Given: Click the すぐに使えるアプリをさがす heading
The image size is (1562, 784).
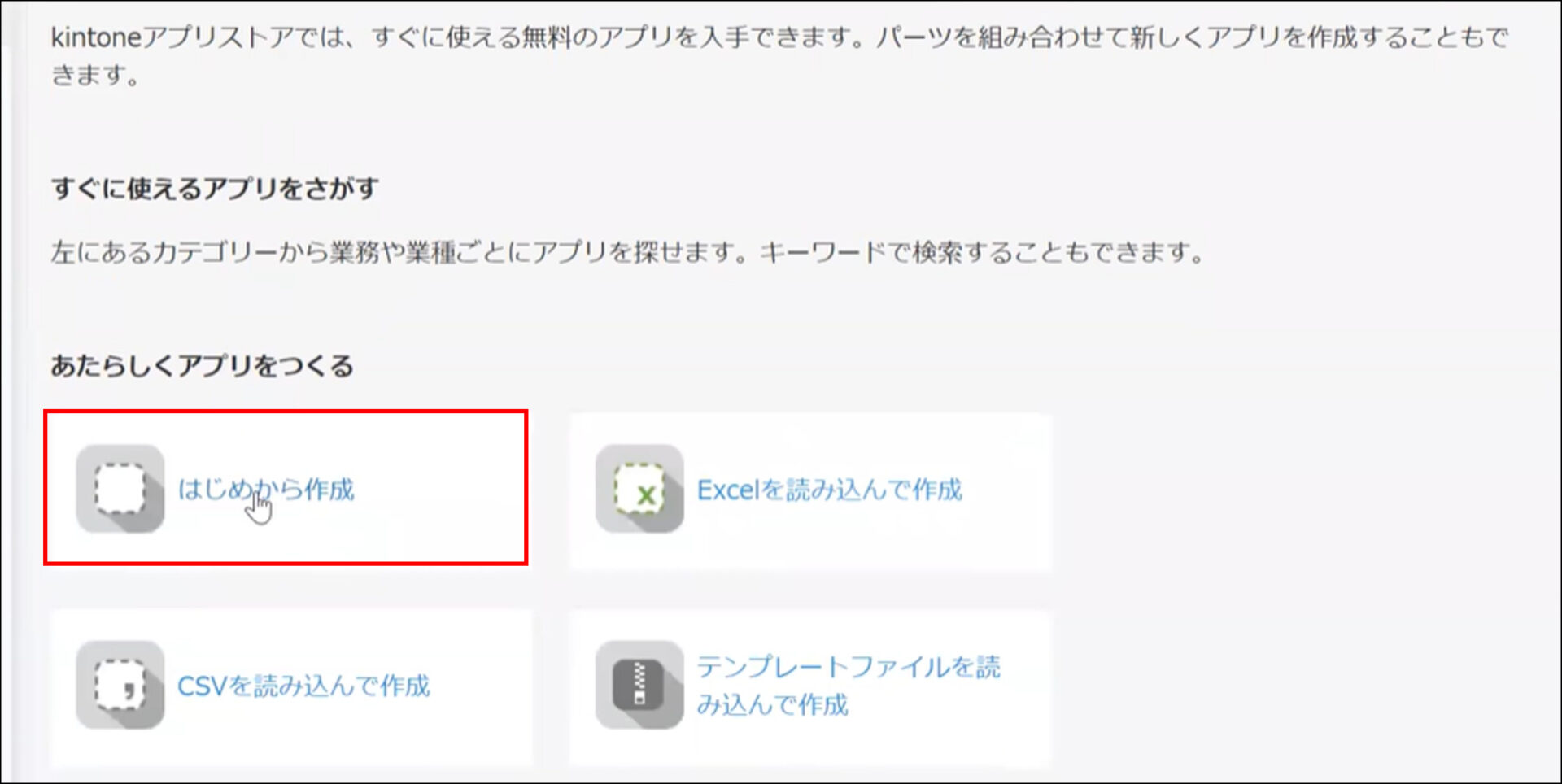Looking at the screenshot, I should (215, 189).
